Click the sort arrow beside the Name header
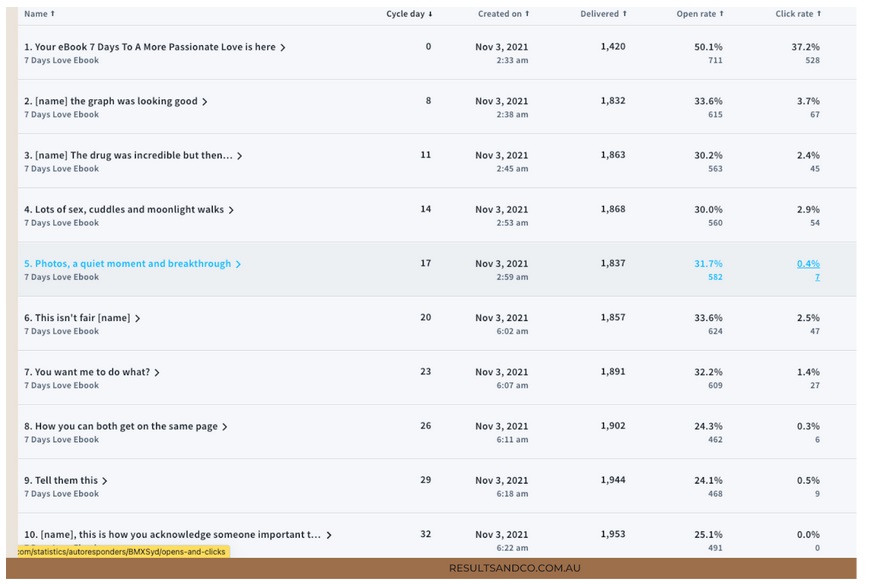Viewport: 870px width, 584px height. click(55, 14)
